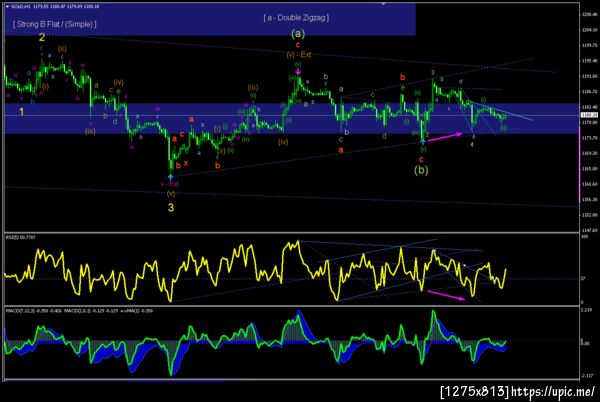Click the yellow '1' wave label

pos(22,112)
